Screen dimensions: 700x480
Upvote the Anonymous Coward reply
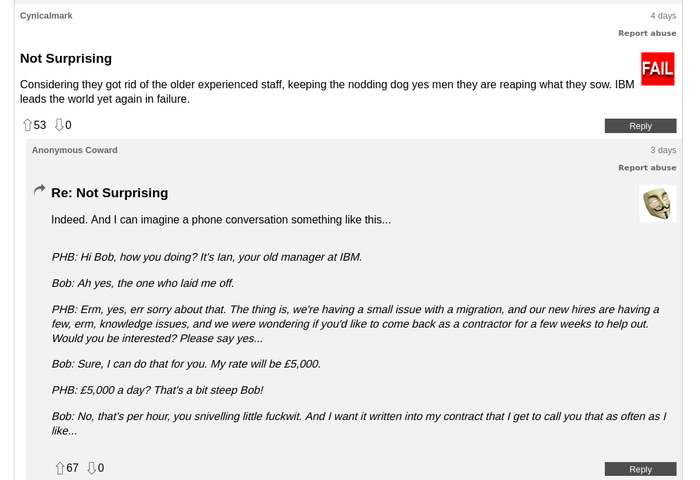[x=60, y=468]
